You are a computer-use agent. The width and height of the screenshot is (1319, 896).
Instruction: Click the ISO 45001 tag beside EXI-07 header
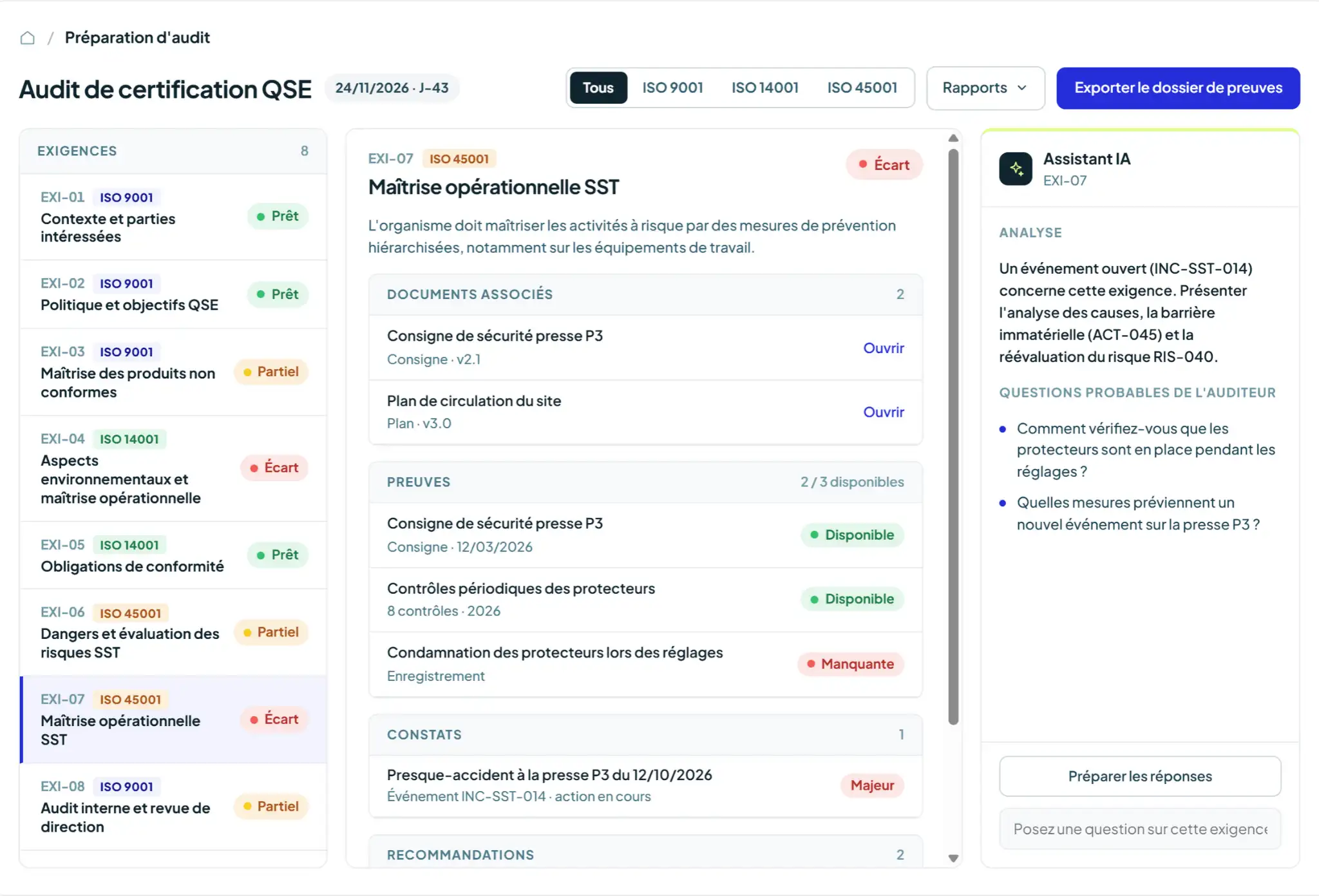459,159
